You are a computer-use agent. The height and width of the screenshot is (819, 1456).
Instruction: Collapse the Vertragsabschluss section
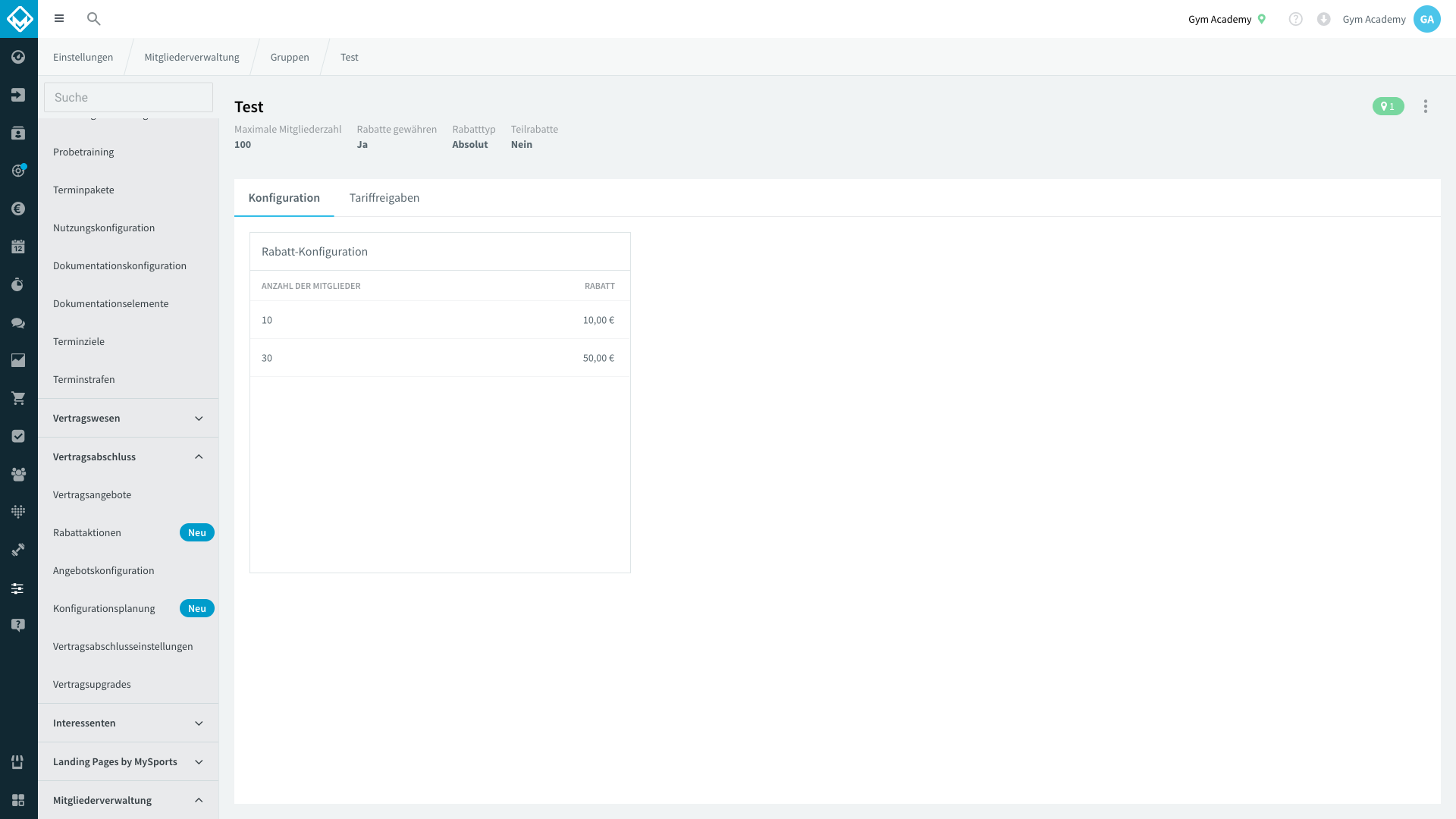tap(128, 457)
